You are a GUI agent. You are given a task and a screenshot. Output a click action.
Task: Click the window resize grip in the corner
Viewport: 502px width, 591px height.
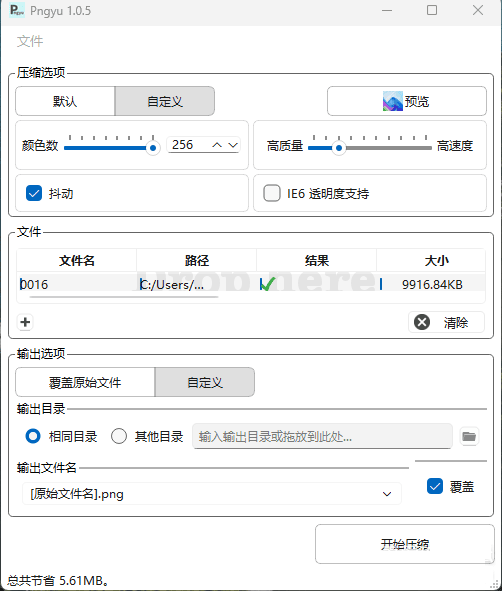coord(496,585)
